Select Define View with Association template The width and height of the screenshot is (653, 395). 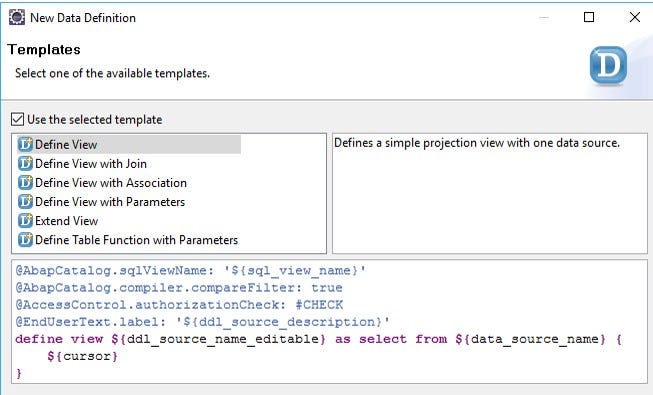(x=111, y=183)
